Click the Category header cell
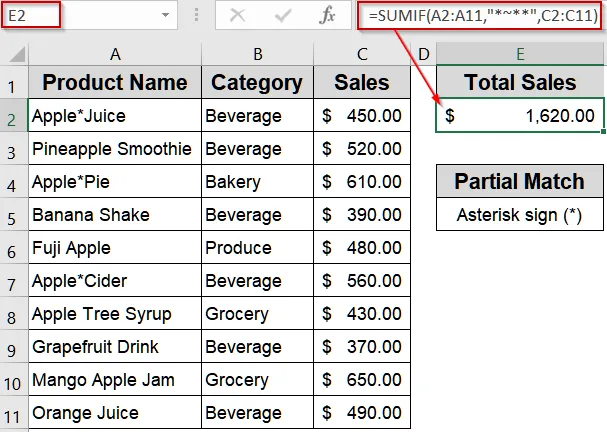Image resolution: width=607 pixels, height=432 pixels. click(x=257, y=82)
